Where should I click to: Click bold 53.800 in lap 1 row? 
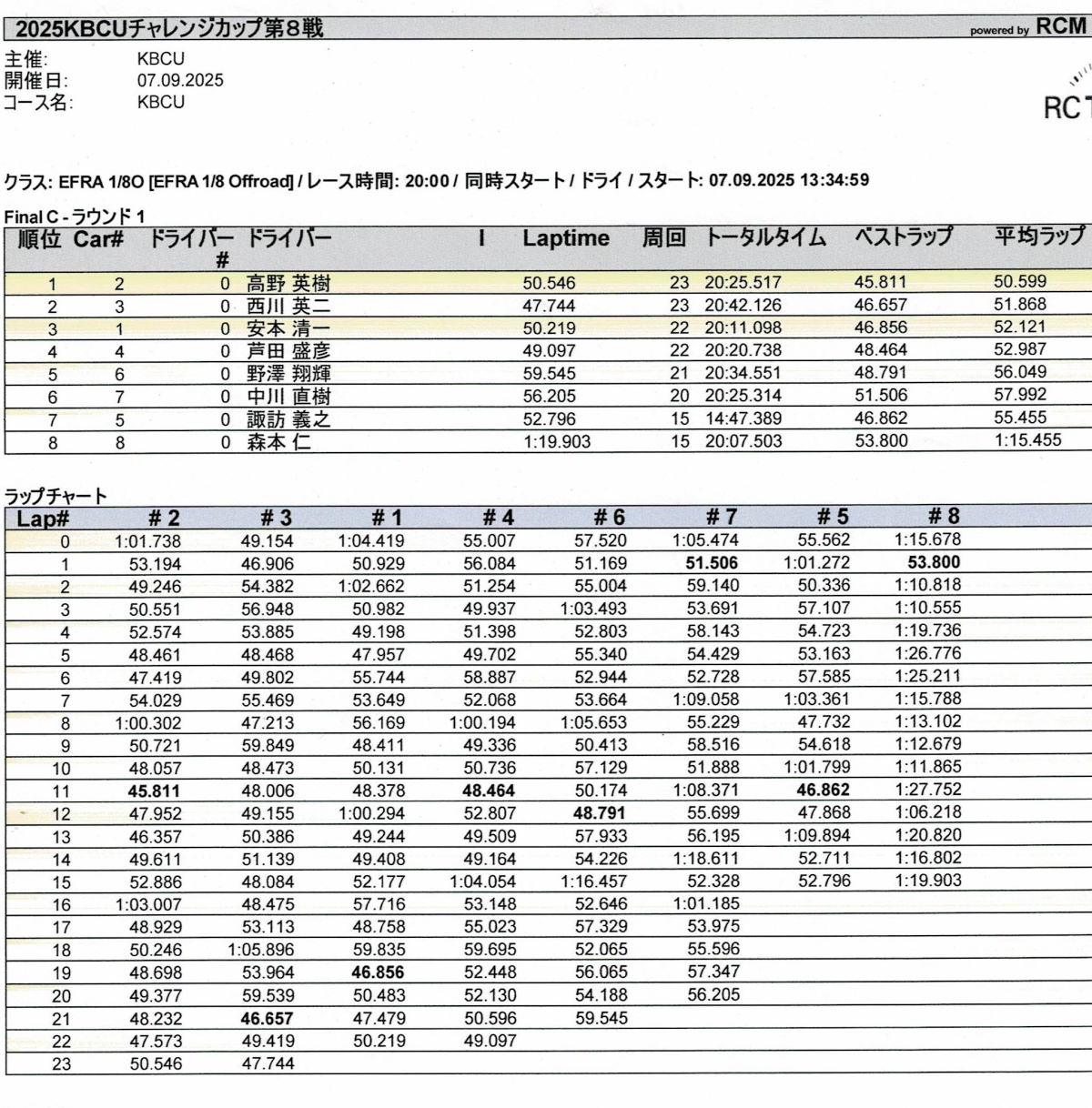934,562
